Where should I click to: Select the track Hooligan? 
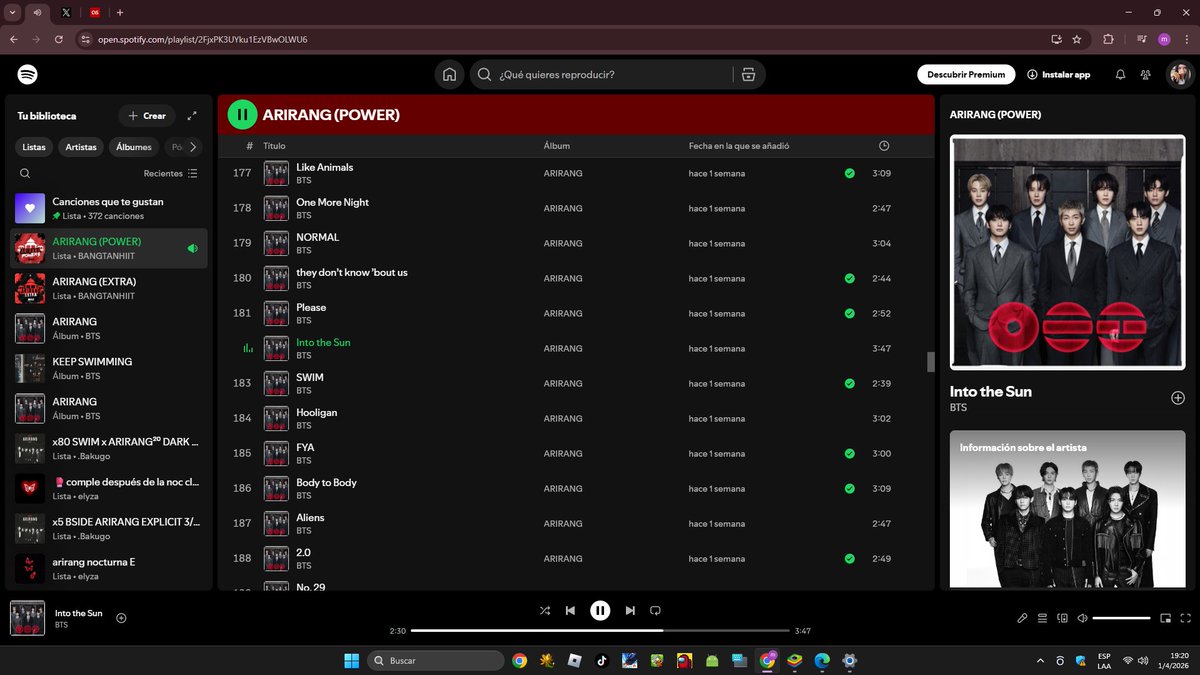pos(575,418)
